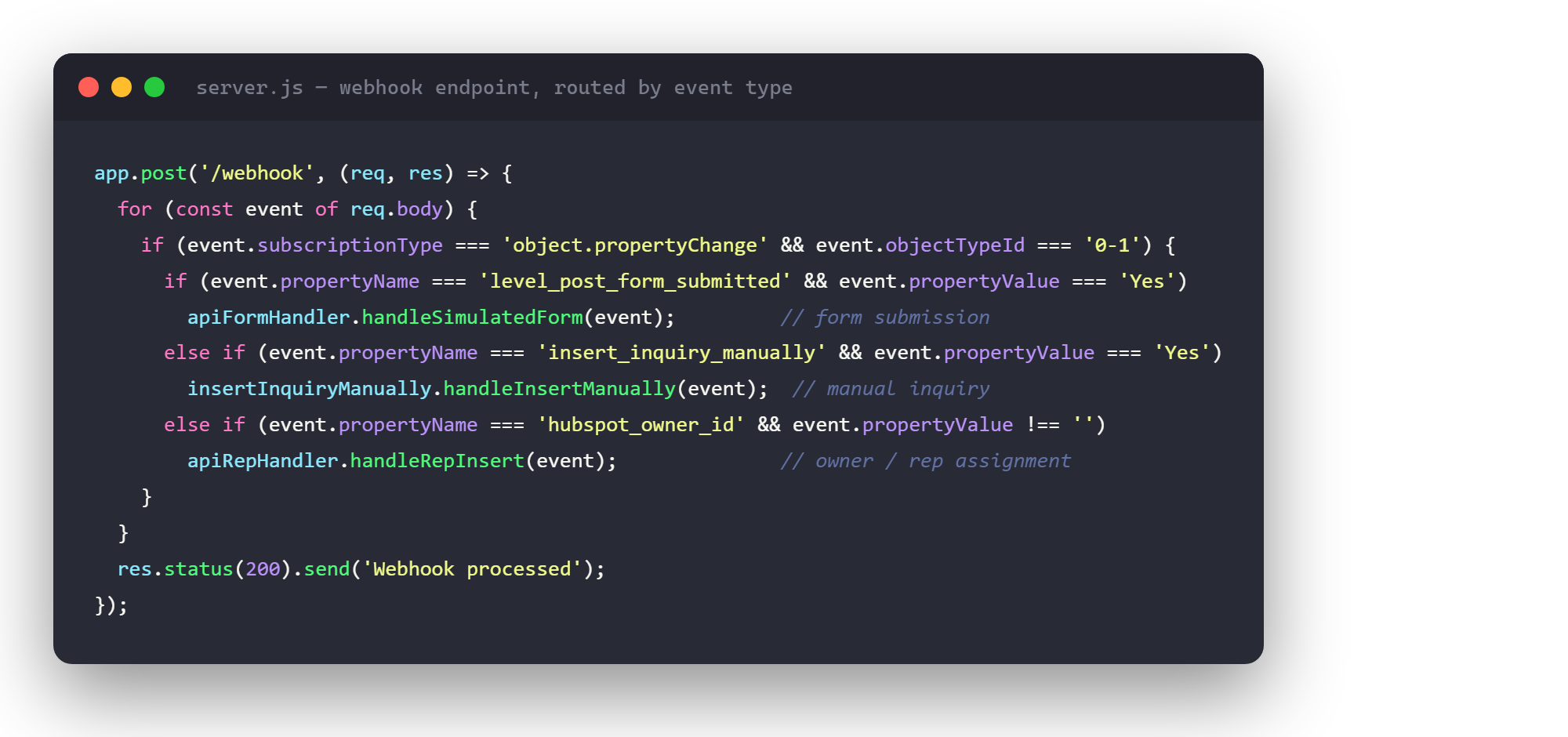Click 'handleRepInsert' method name
Image resolution: width=1568 pixels, height=737 pixels.
click(437, 461)
